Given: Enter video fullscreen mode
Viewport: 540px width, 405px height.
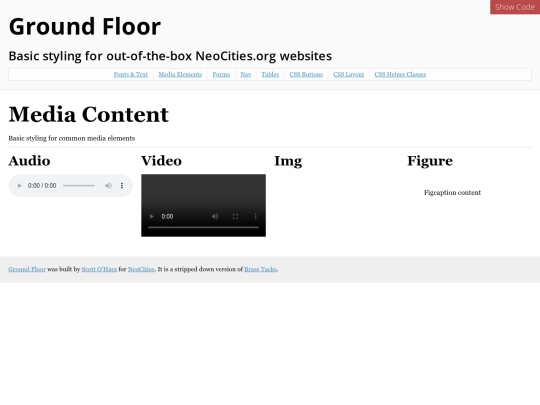Looking at the screenshot, I should click(235, 216).
